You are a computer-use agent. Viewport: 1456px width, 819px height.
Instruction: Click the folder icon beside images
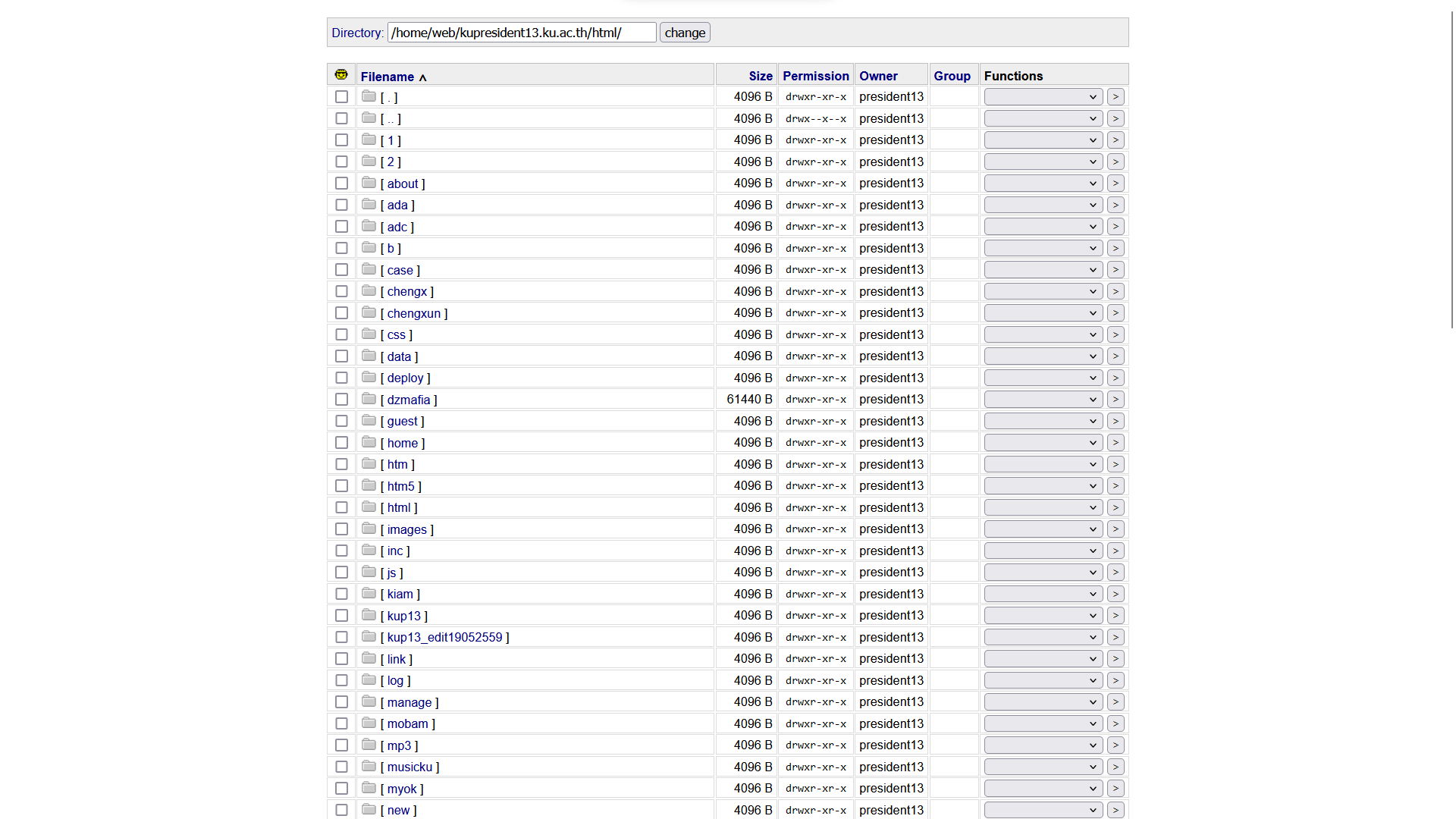pyautogui.click(x=369, y=529)
